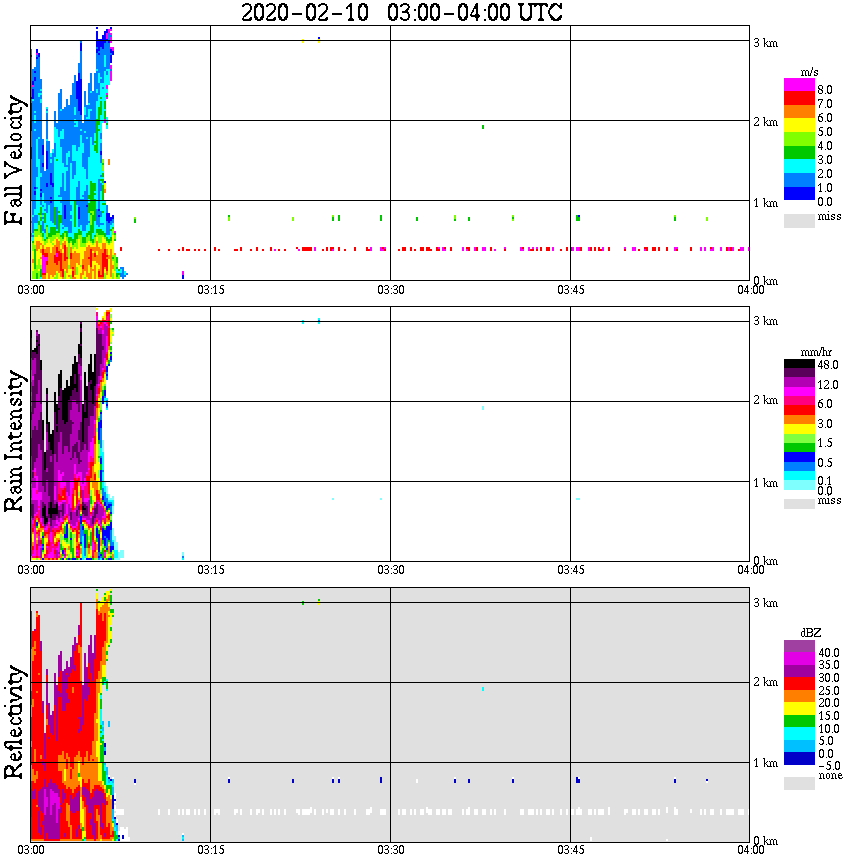This screenshot has width=850, height=868.
Task: Select the yellow swatch in the dBZ legend
Action: pos(799,709)
